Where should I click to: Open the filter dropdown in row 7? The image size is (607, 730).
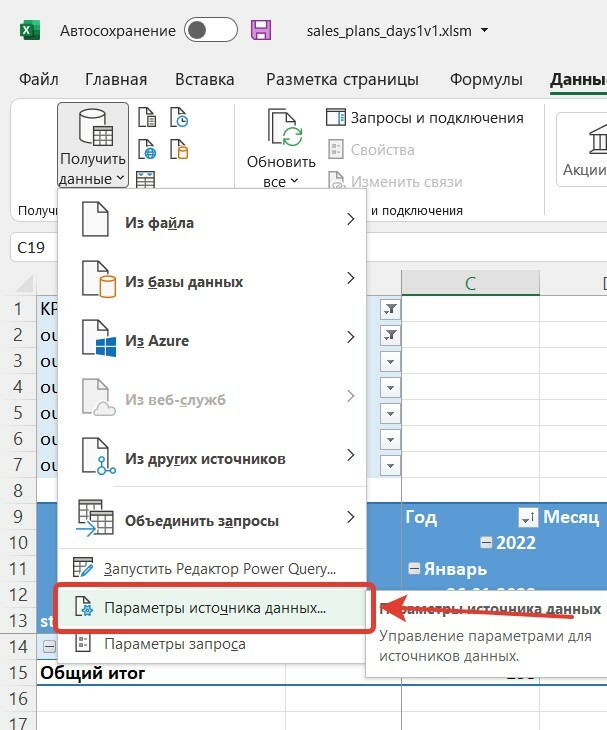pos(390,466)
